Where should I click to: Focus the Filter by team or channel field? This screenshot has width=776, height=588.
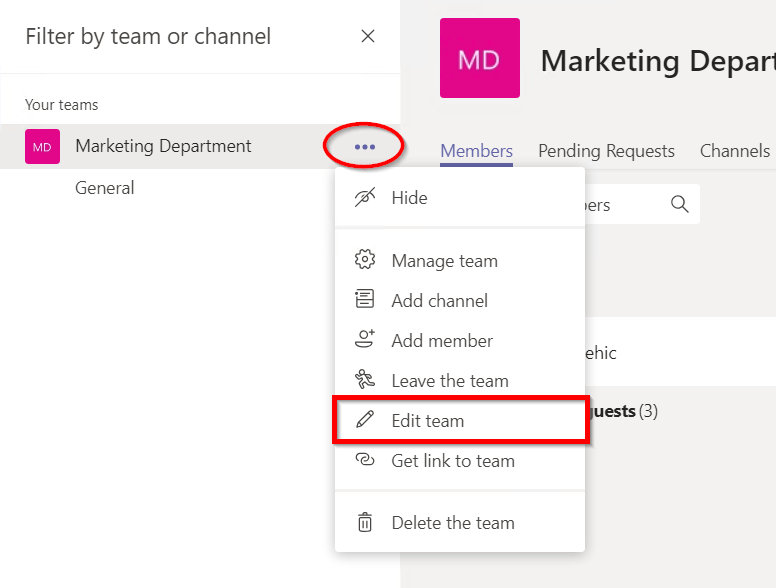[148, 37]
